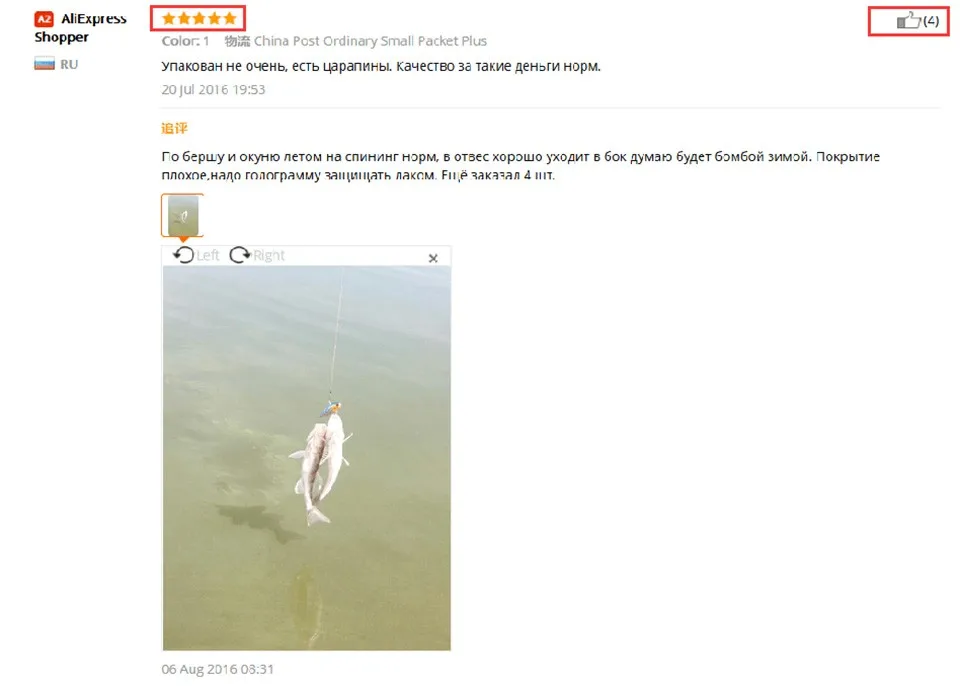This screenshot has height=686, width=960.
Task: Click the enlarged fish photo
Action: click(307, 458)
